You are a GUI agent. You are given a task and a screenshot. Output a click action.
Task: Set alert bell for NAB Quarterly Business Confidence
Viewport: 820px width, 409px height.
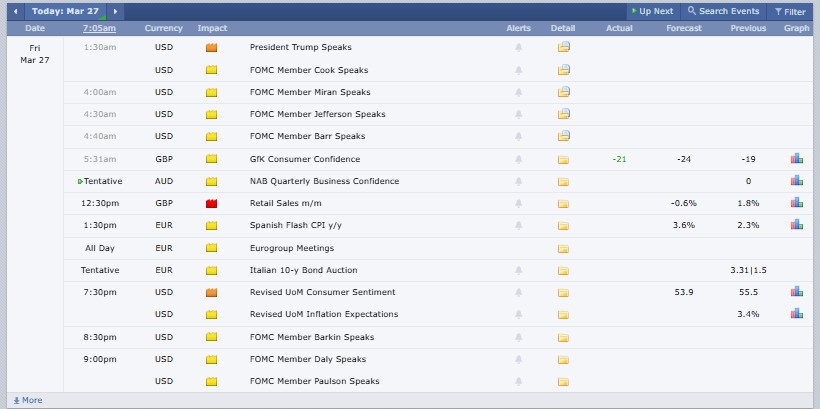point(518,181)
